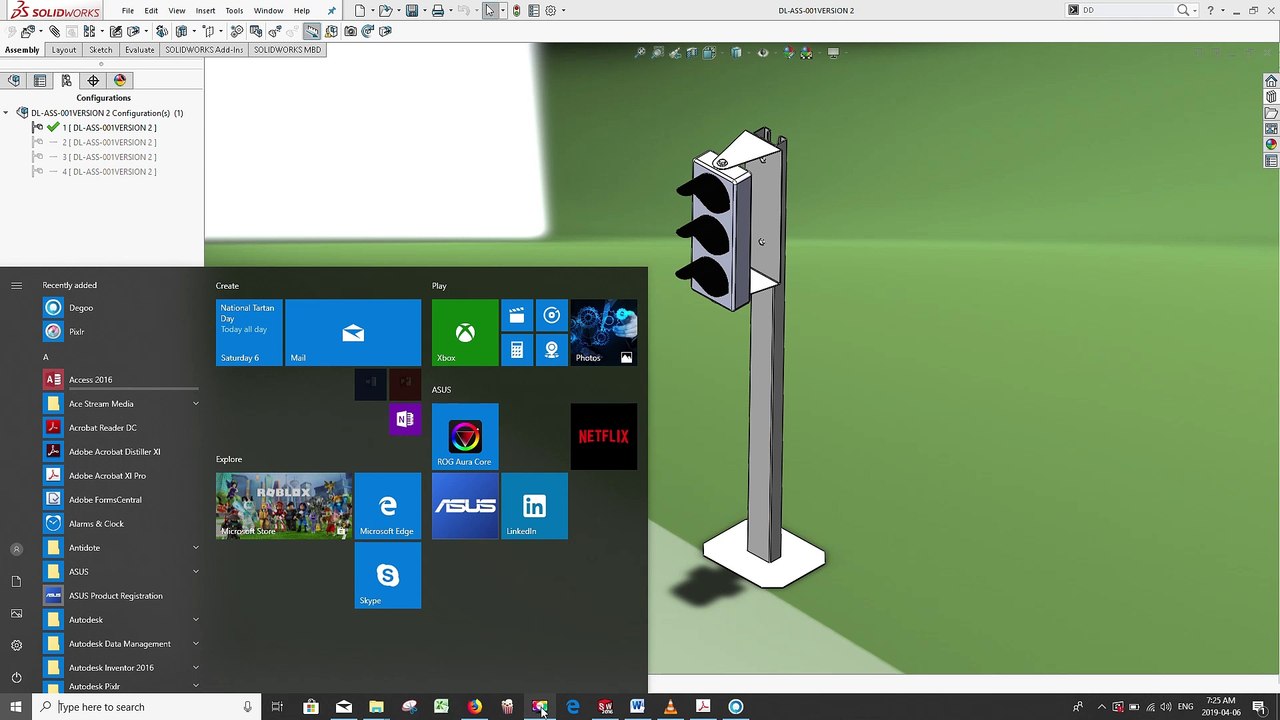
Task: Select active configuration 1 [DL-ASS-001VERSION 2]
Action: click(x=109, y=128)
